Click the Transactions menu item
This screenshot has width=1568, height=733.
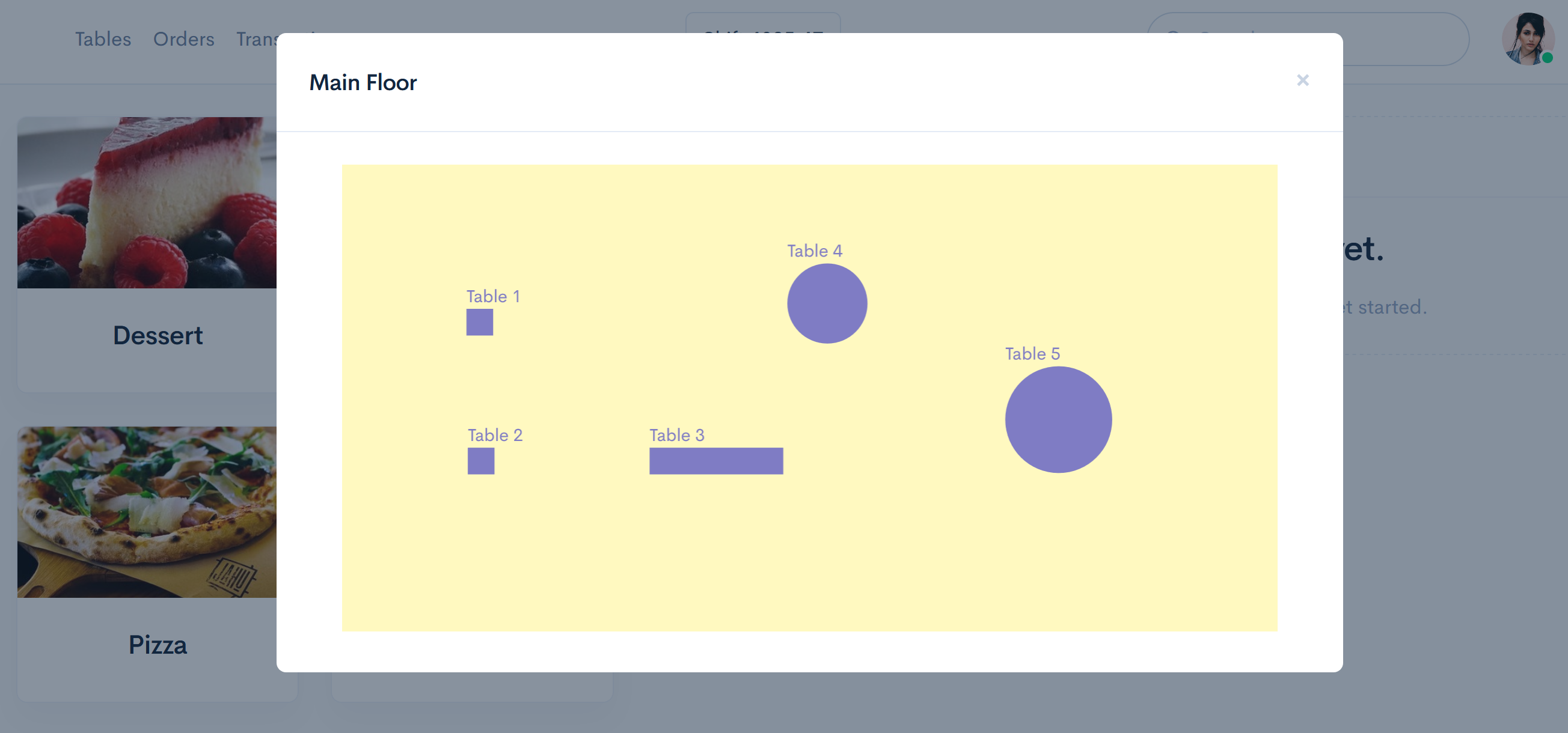[x=289, y=38]
